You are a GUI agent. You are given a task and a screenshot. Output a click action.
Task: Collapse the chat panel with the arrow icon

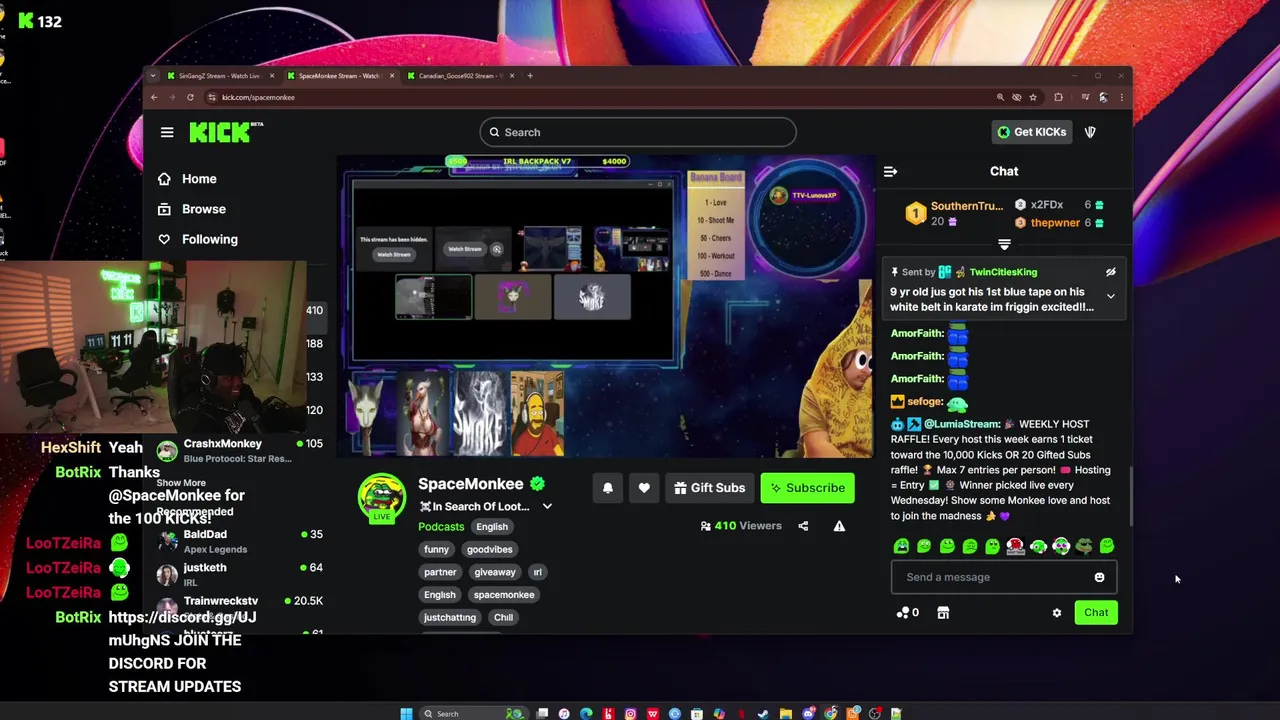point(890,171)
